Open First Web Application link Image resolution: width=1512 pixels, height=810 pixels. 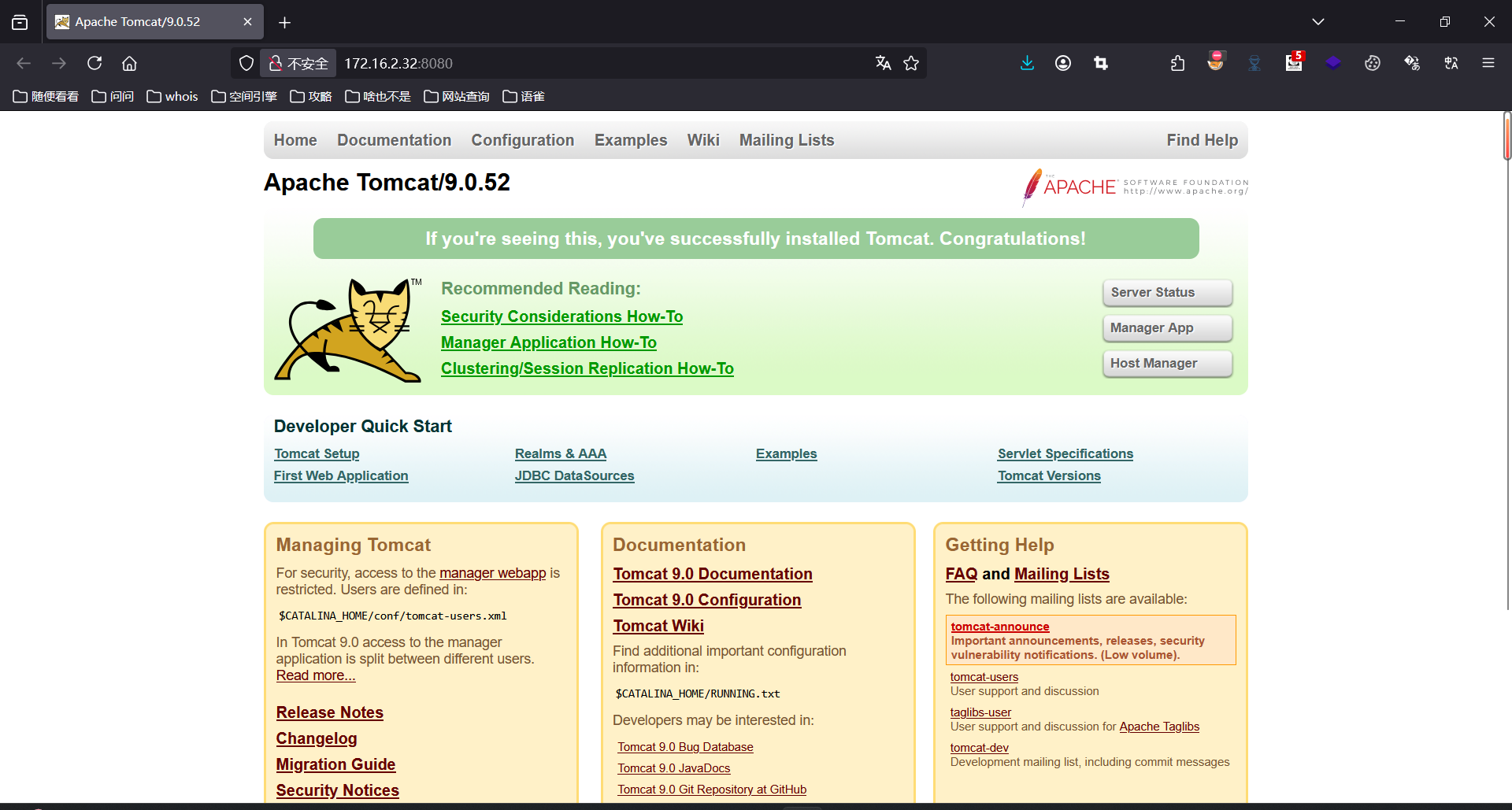341,476
